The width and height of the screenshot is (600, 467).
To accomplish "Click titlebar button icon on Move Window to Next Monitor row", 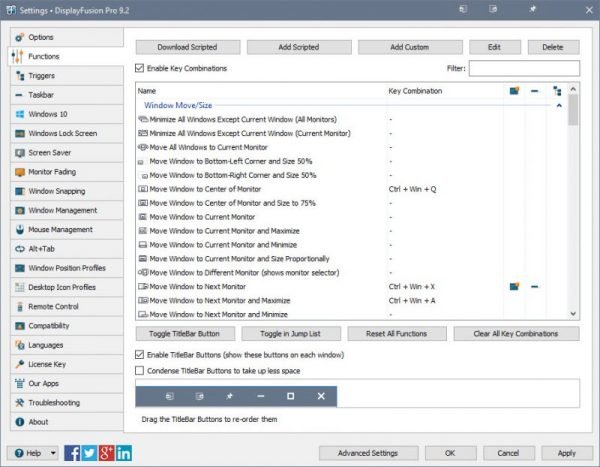I will pos(514,286).
